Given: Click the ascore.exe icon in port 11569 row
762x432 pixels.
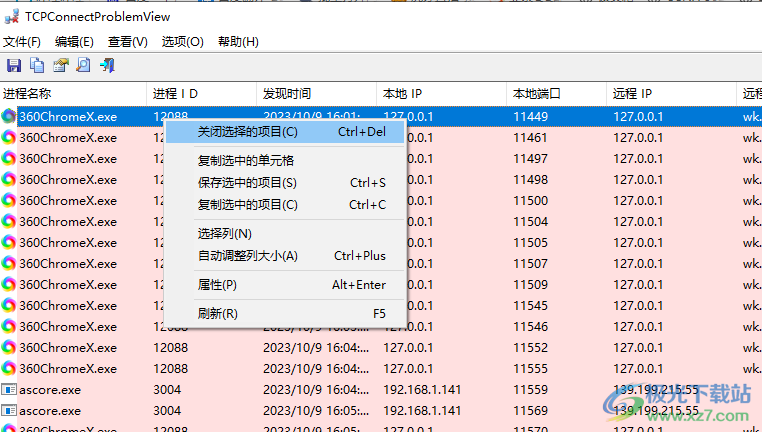Looking at the screenshot, I should pos(8,410).
